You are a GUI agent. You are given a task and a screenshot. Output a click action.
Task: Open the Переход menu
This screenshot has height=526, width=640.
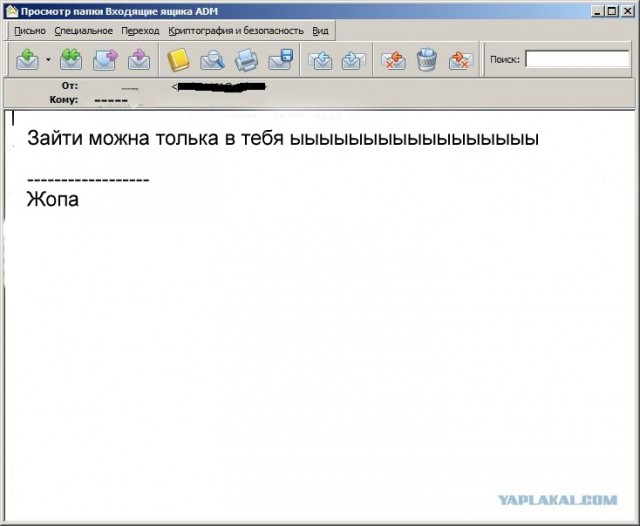(x=140, y=31)
